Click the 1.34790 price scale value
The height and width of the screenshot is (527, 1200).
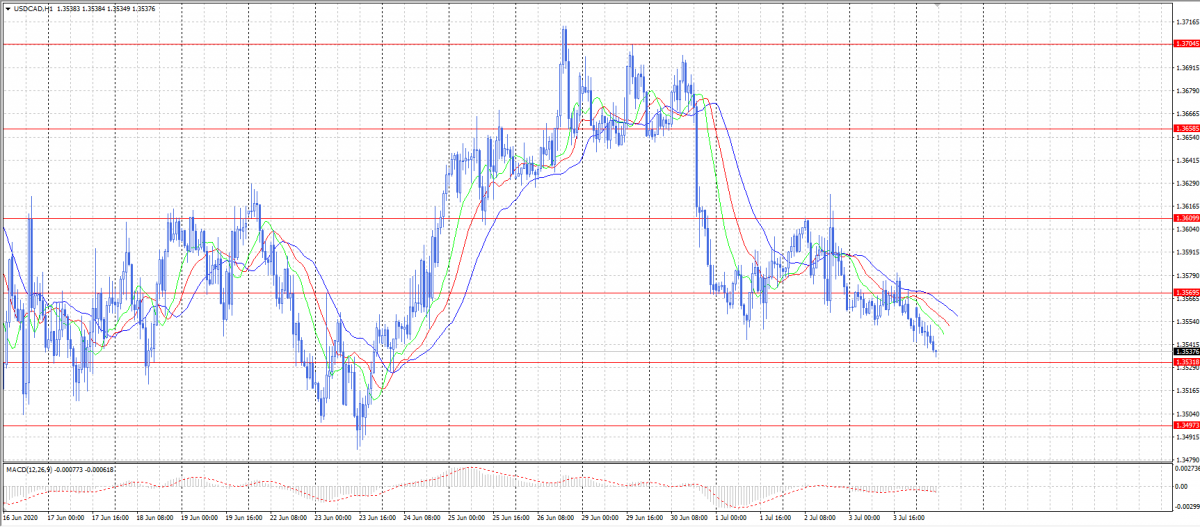pyautogui.click(x=1188, y=460)
